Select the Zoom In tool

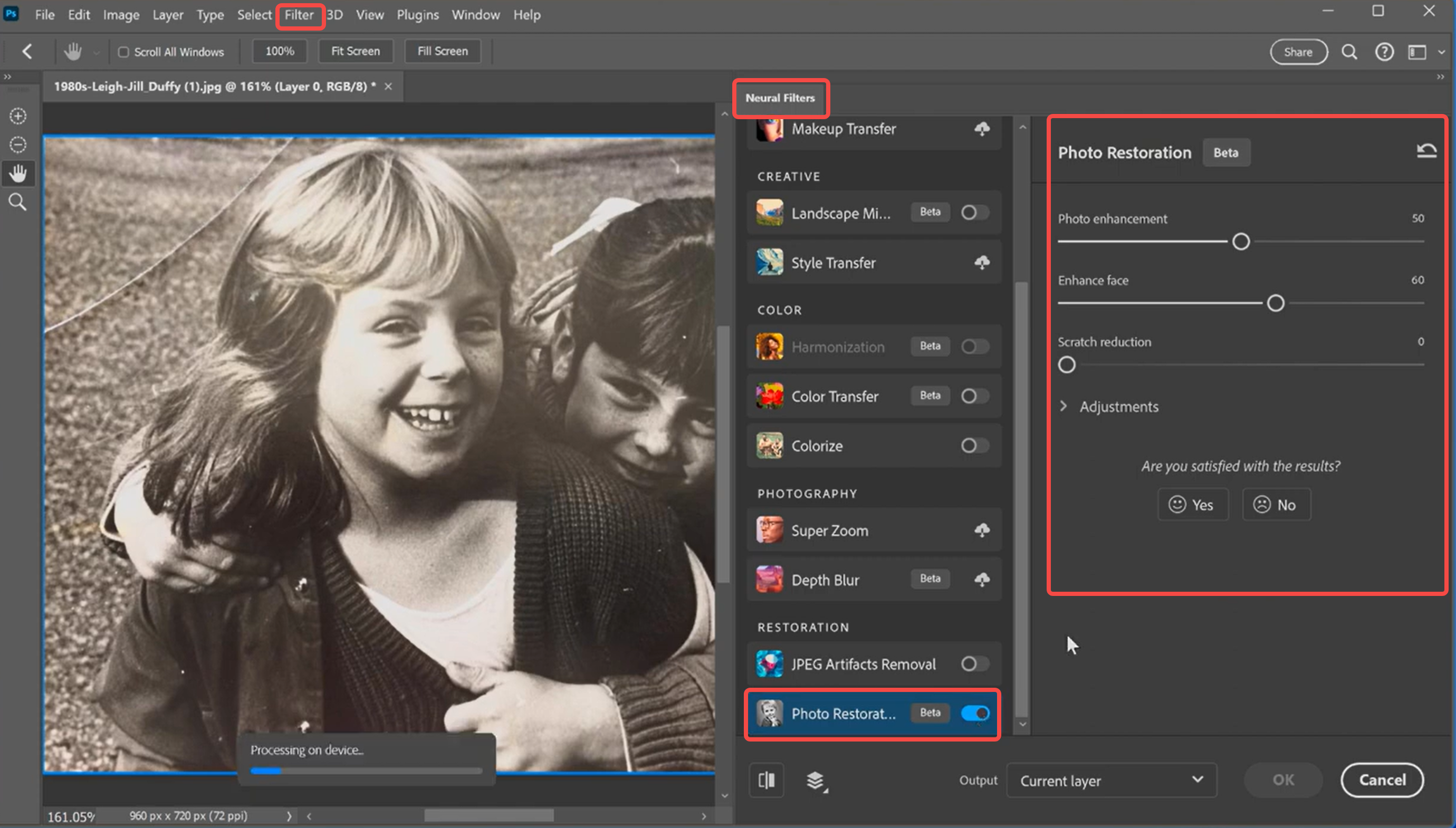pos(17,115)
